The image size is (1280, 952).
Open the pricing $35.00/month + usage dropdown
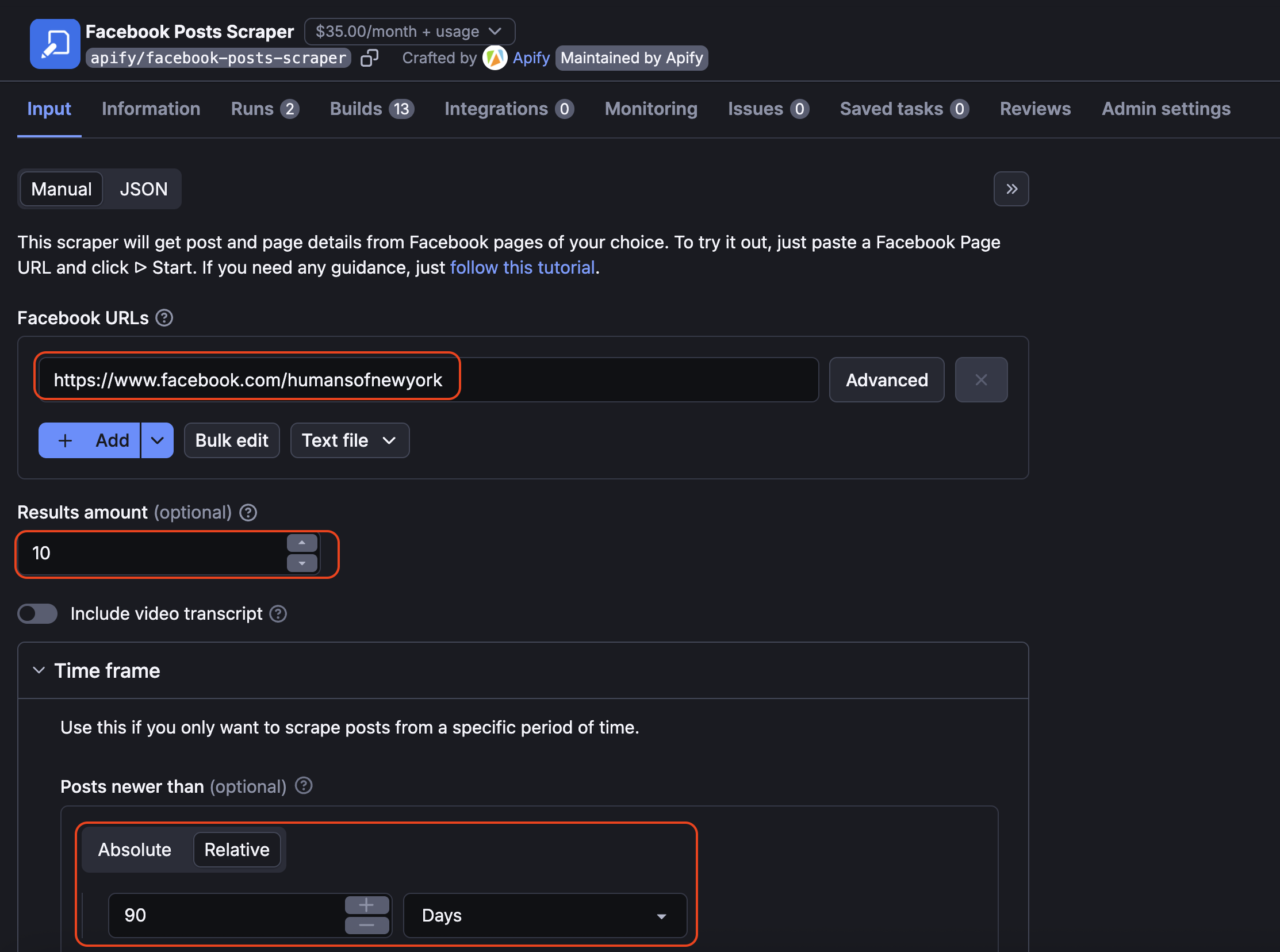point(410,31)
